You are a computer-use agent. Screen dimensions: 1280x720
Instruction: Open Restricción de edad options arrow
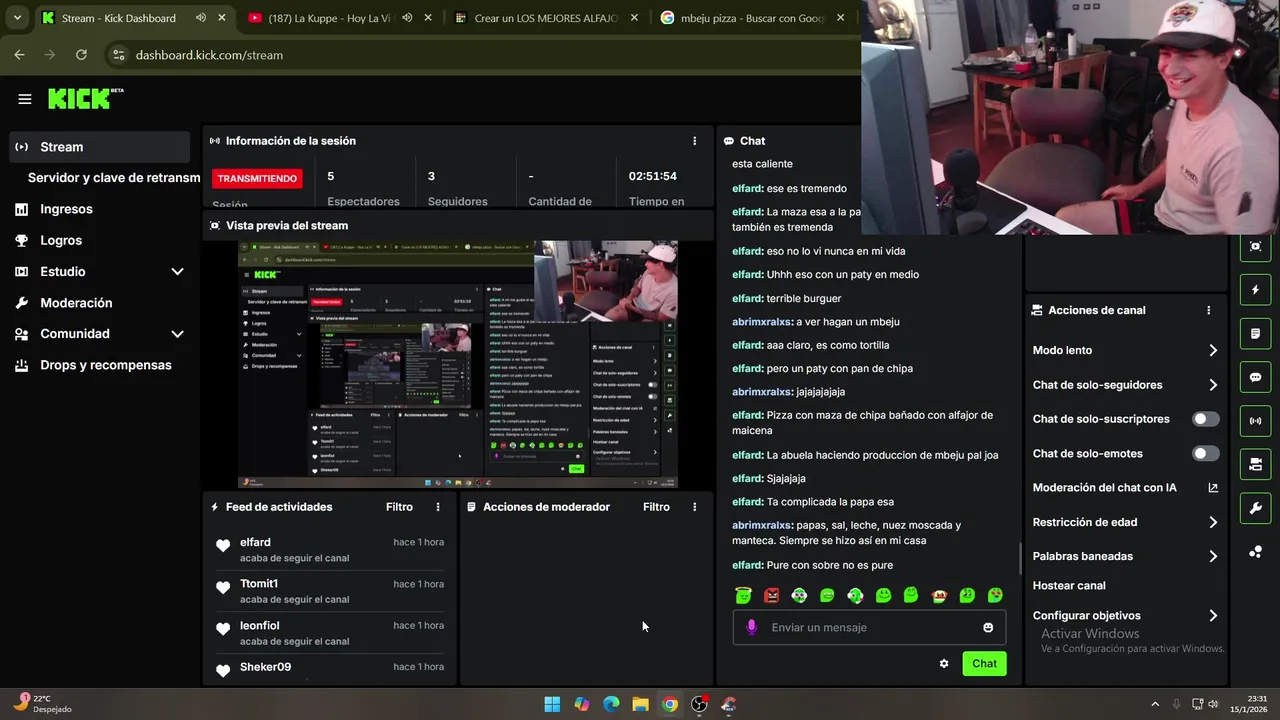1212,522
